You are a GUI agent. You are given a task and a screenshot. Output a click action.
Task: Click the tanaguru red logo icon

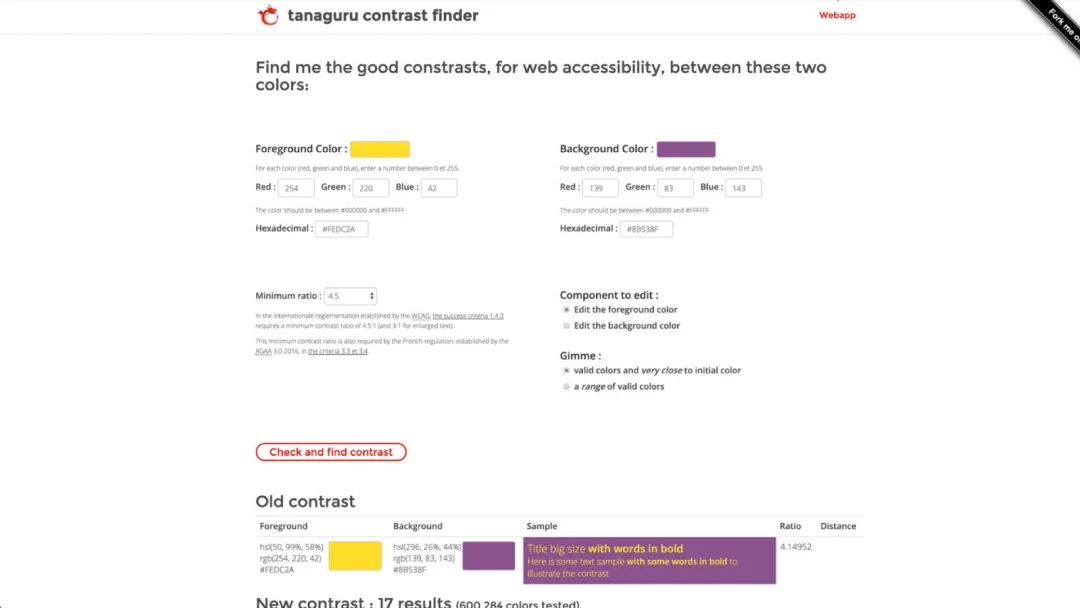tap(268, 14)
